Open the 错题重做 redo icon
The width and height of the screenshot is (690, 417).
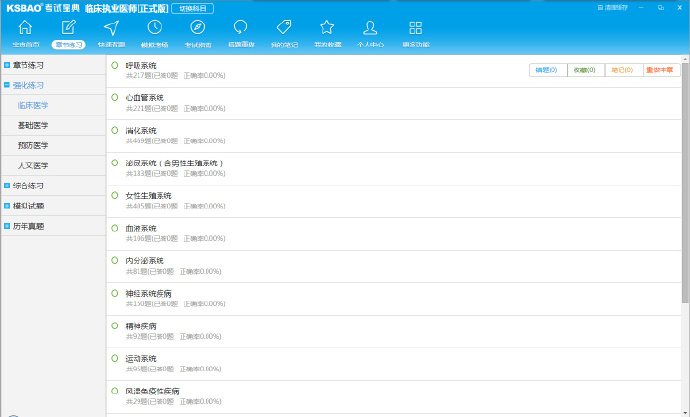point(241,27)
